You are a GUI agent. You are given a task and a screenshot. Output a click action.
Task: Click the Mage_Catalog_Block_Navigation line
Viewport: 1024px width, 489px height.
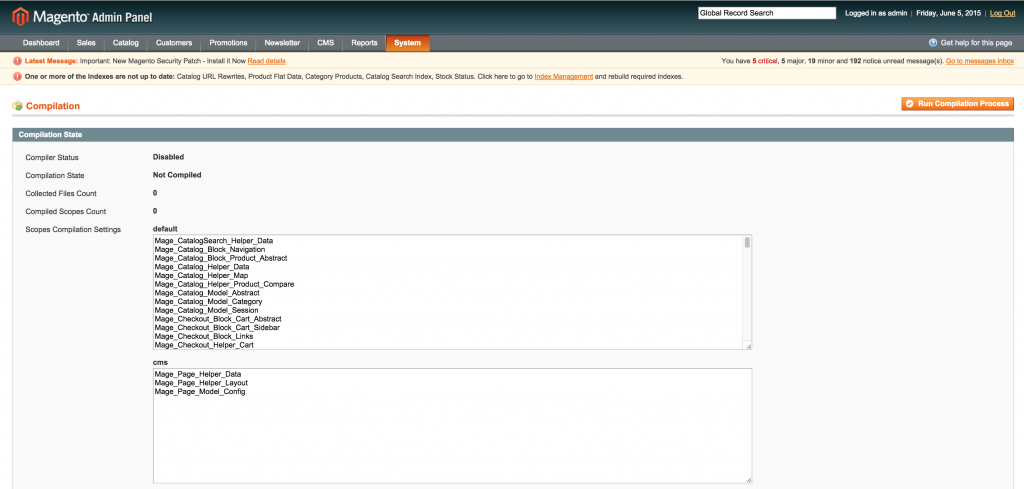210,249
